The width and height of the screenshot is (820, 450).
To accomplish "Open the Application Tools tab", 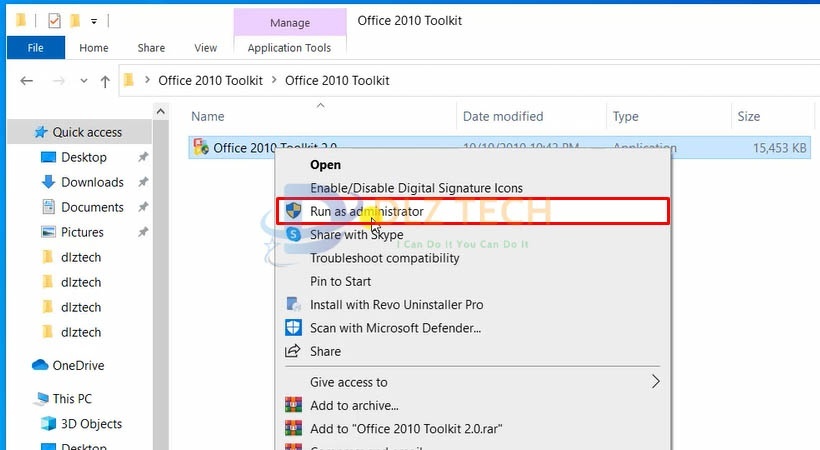I will [x=289, y=48].
